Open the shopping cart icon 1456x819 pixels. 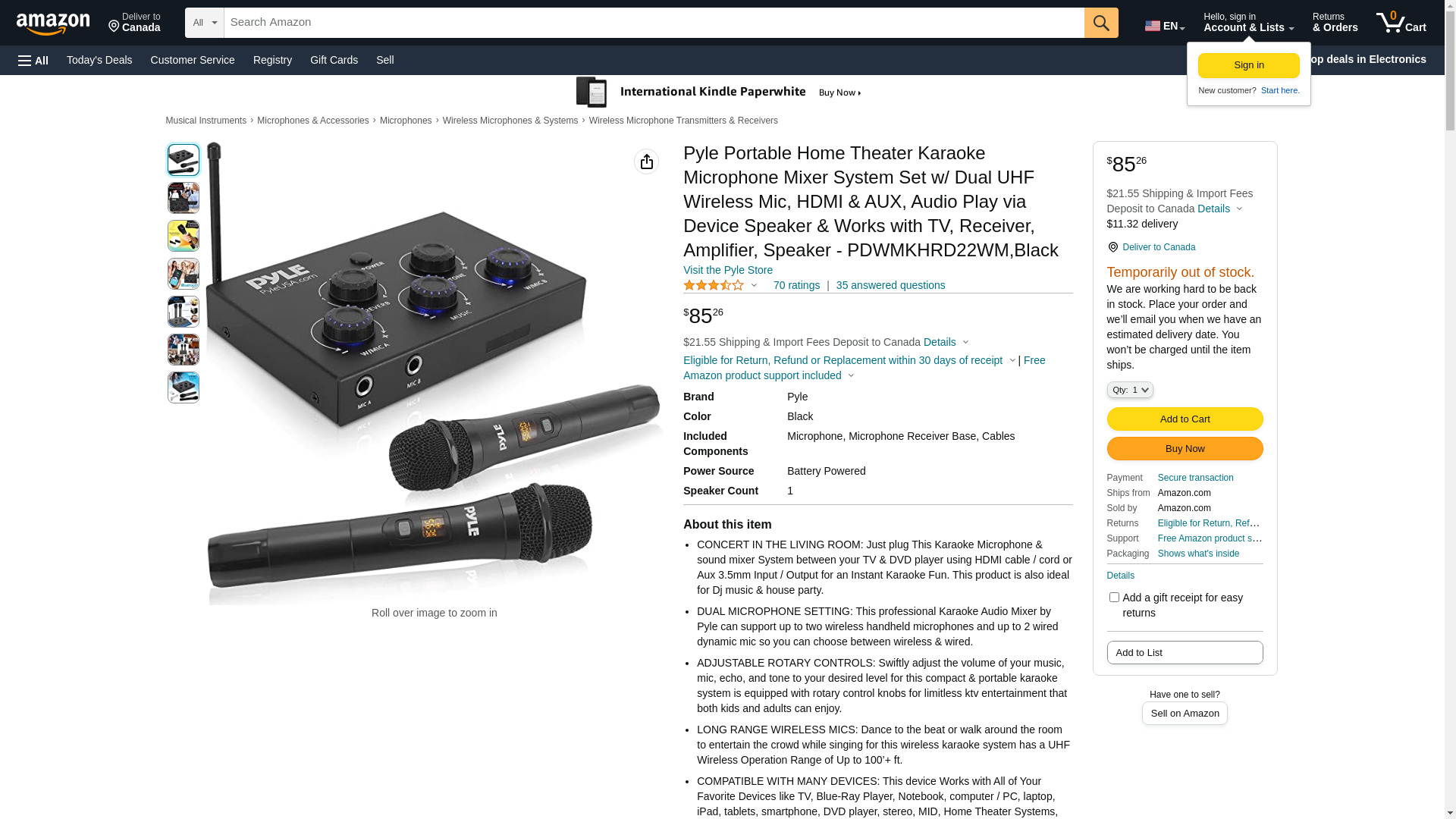(1401, 23)
